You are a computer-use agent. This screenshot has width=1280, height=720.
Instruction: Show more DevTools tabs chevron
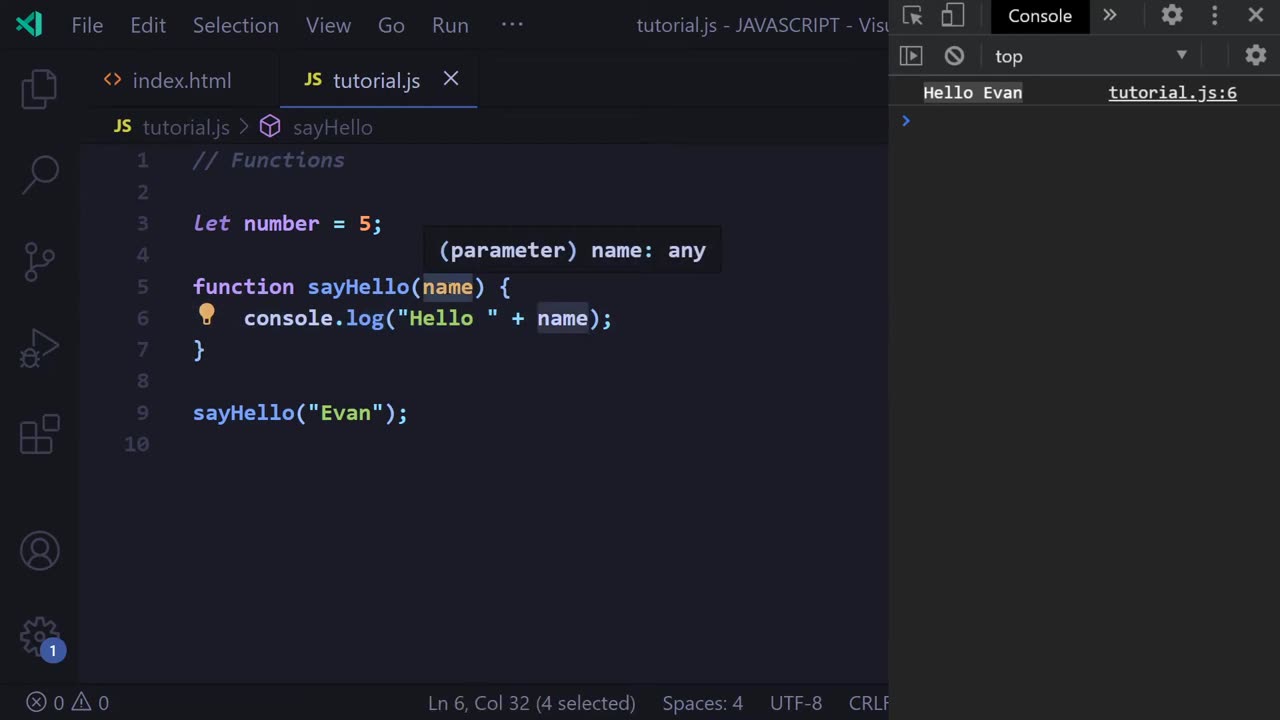(1109, 15)
